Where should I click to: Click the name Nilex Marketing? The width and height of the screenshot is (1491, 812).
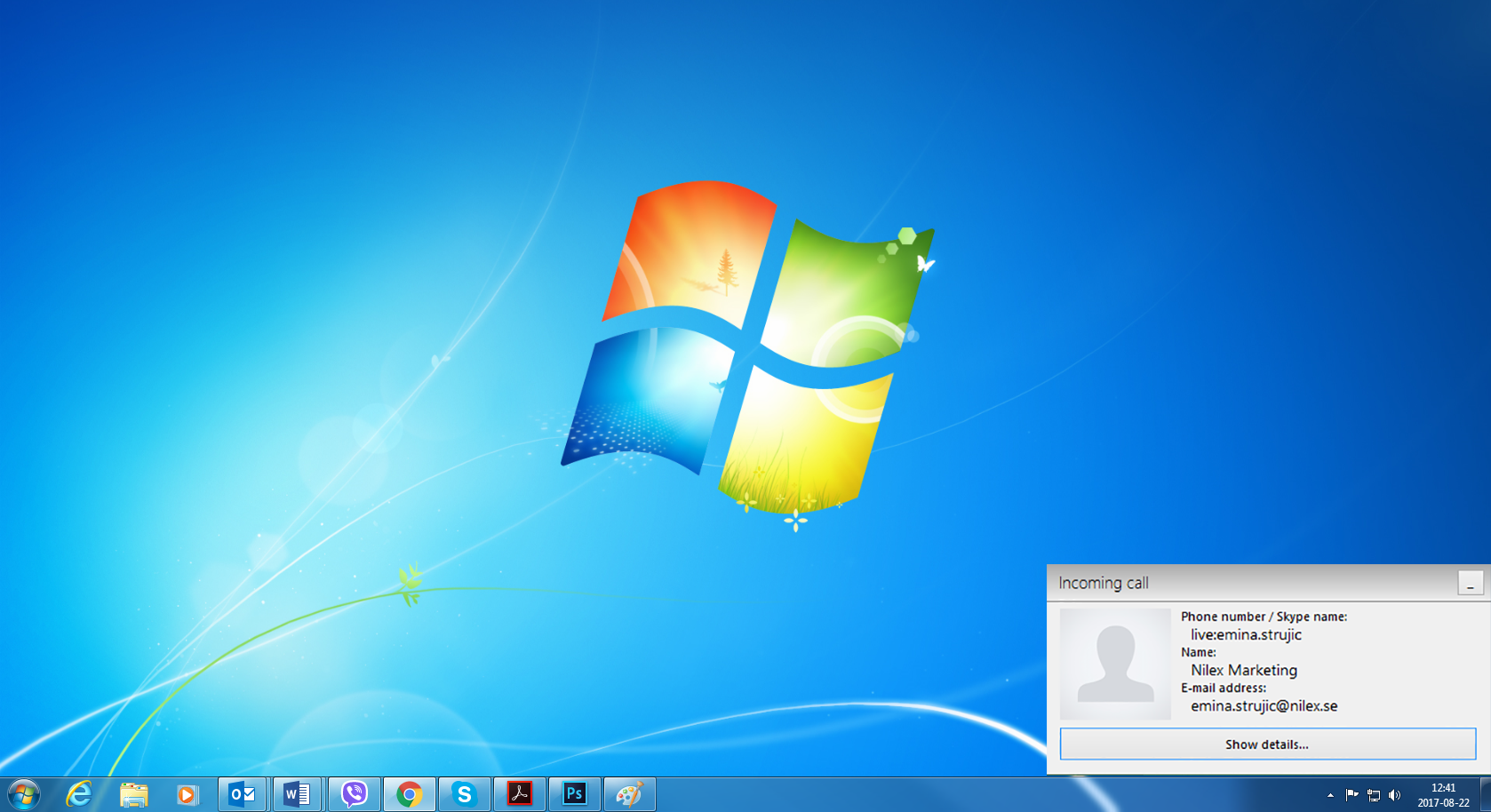[x=1244, y=670]
